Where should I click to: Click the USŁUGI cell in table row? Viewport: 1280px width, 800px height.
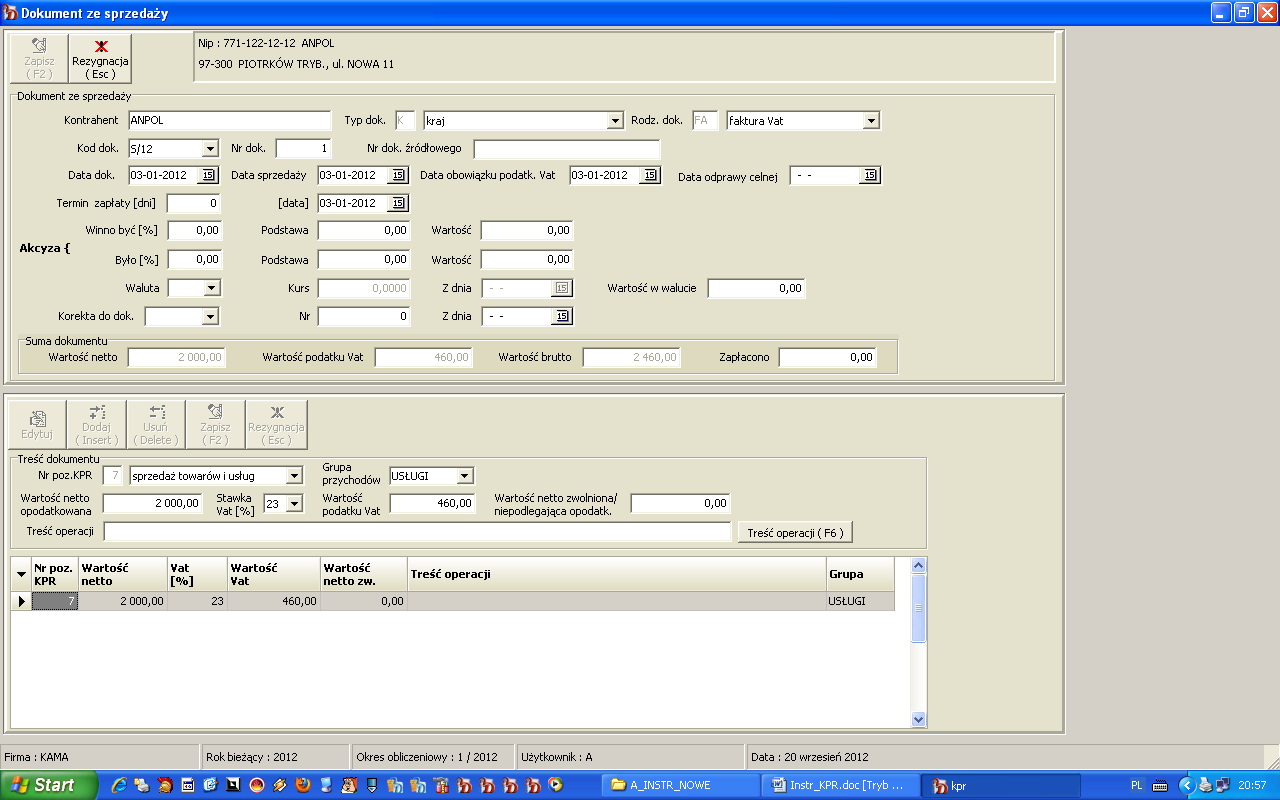(x=859, y=601)
